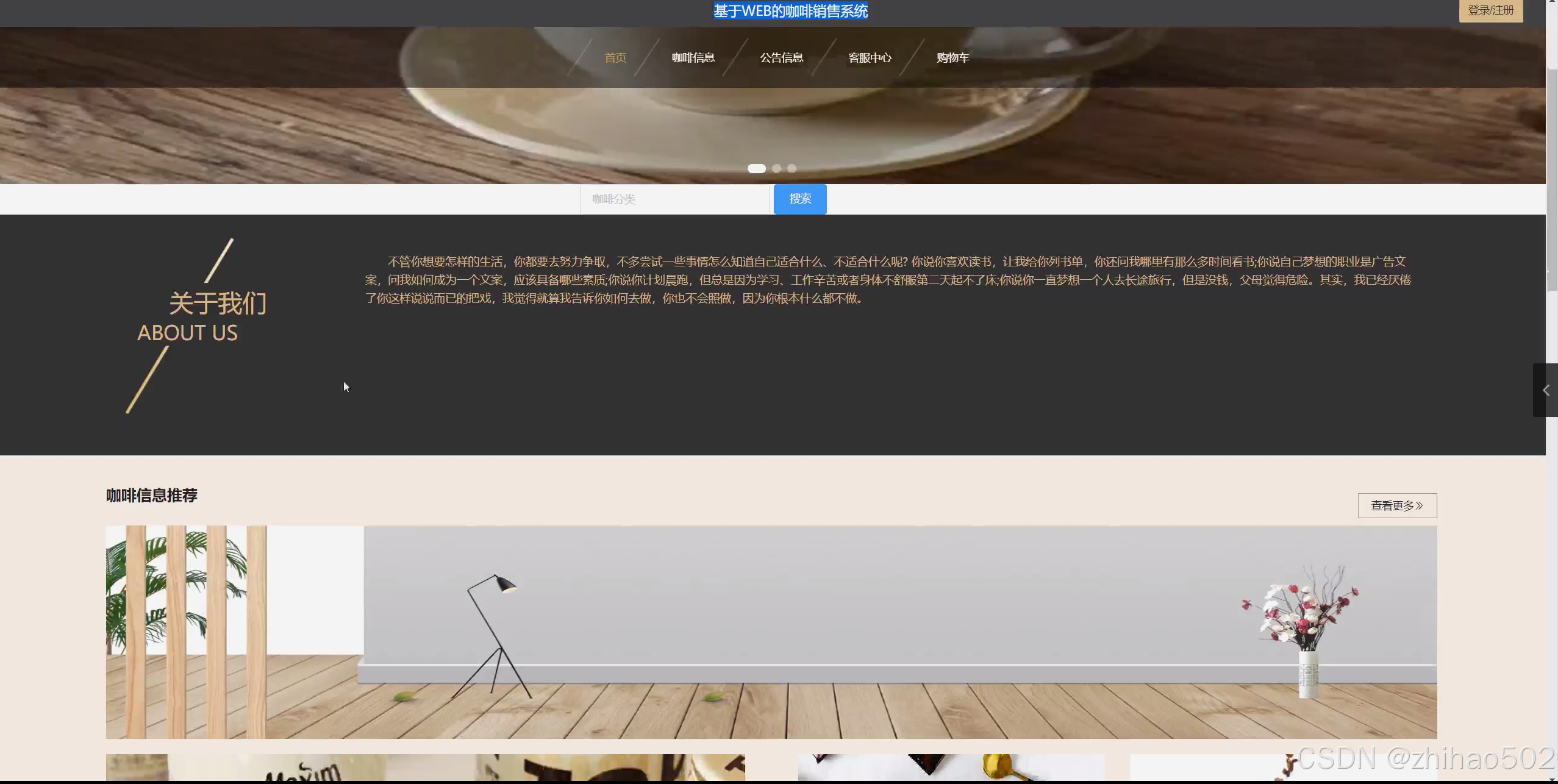
Task: Open the 首页 navigation item
Action: pos(615,57)
